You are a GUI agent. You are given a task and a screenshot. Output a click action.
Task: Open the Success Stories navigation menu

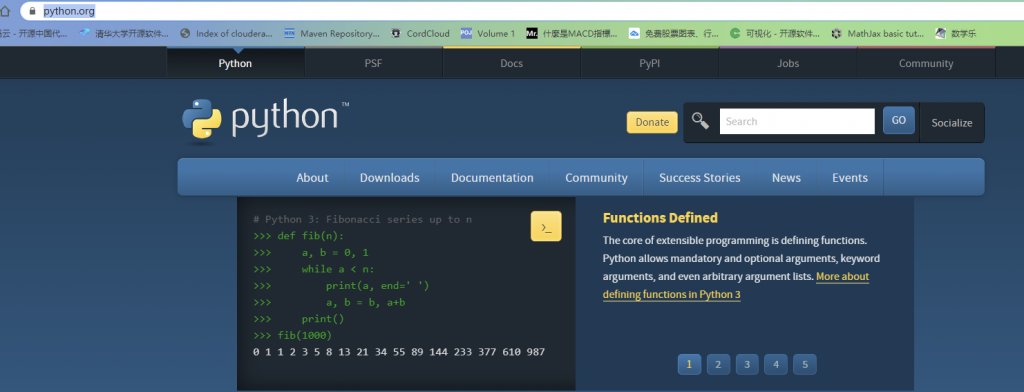699,178
